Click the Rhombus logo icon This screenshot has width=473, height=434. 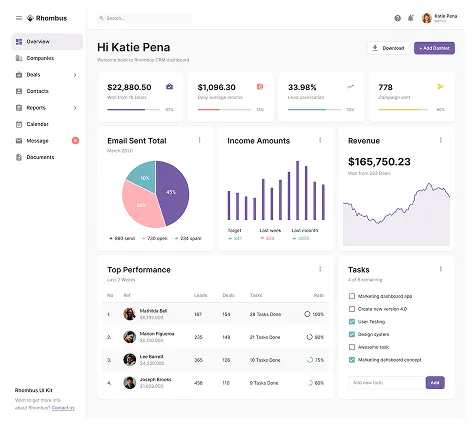pos(30,18)
